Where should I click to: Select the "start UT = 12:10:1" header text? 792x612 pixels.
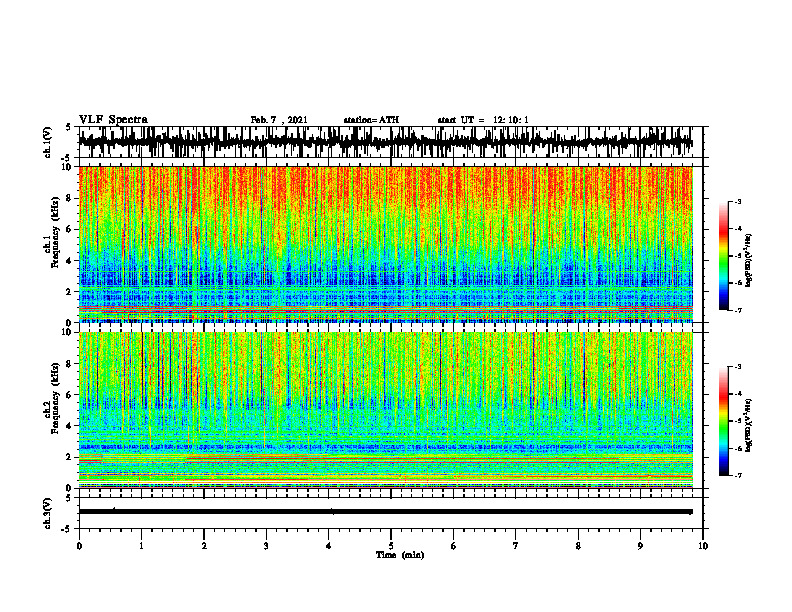point(483,120)
